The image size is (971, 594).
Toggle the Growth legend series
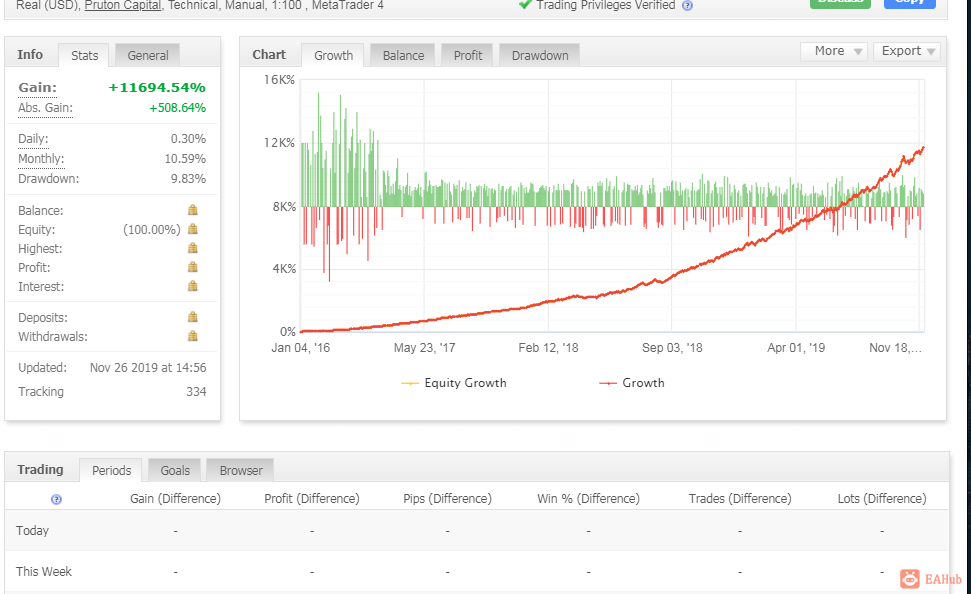(x=632, y=383)
